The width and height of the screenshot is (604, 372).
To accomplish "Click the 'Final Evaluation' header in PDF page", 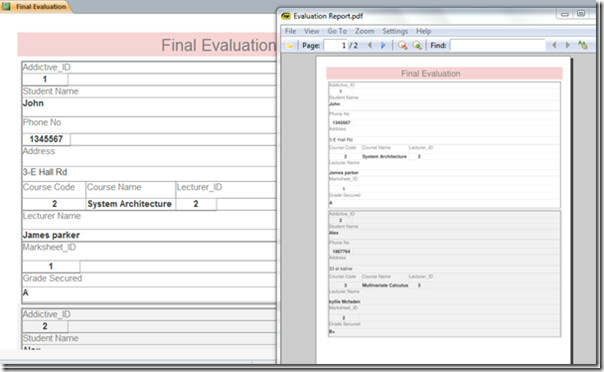I will coord(431,74).
